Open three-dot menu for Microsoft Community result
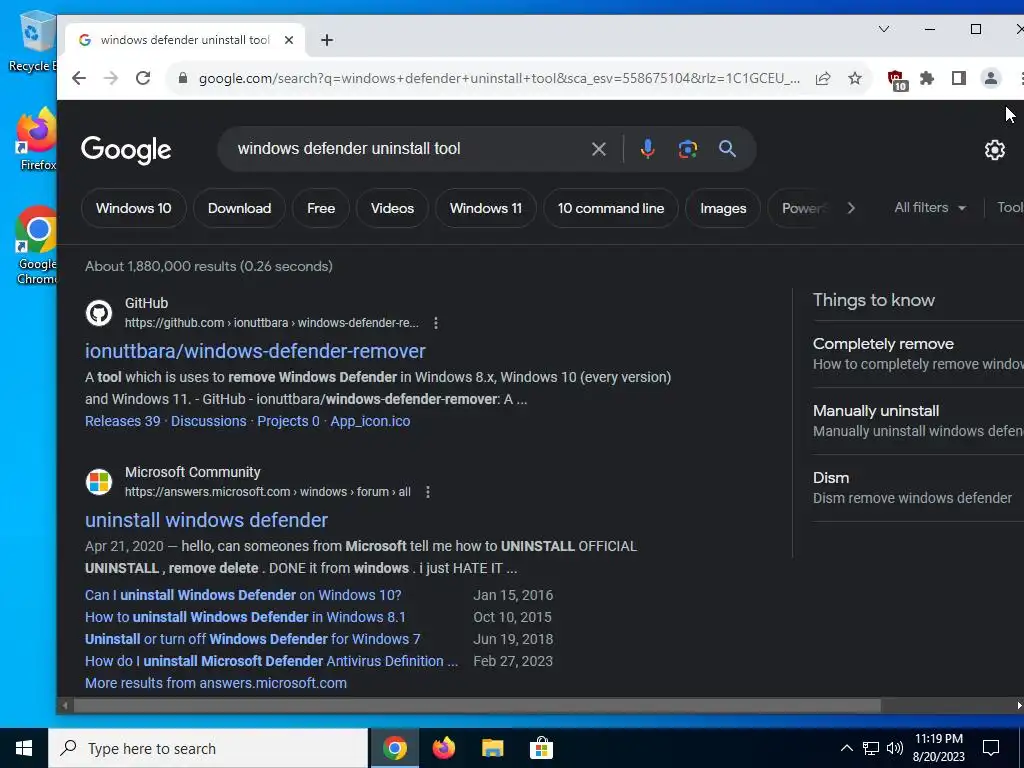 tap(428, 492)
